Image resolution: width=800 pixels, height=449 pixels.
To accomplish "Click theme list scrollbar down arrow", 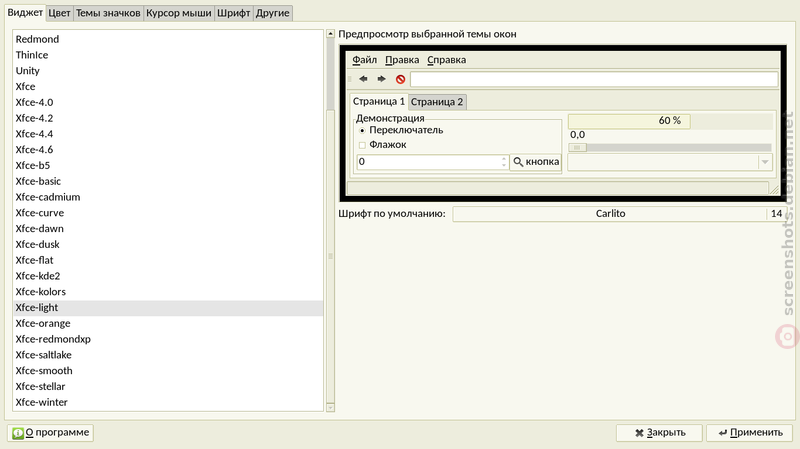I will pyautogui.click(x=330, y=407).
